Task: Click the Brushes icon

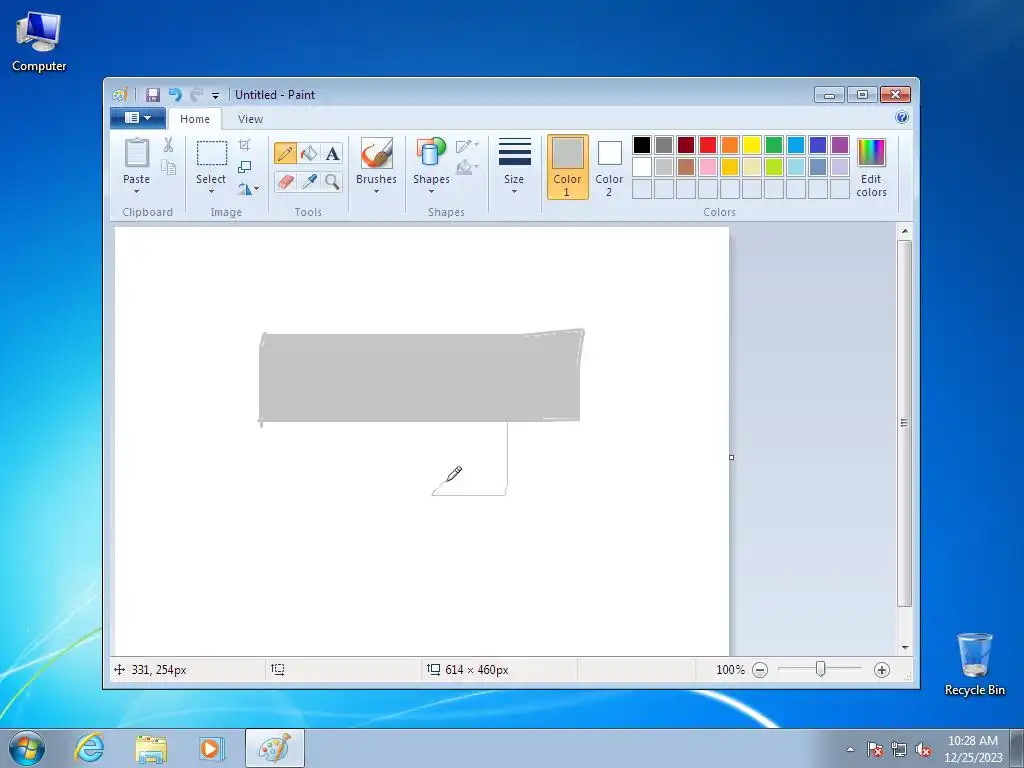Action: [x=377, y=154]
